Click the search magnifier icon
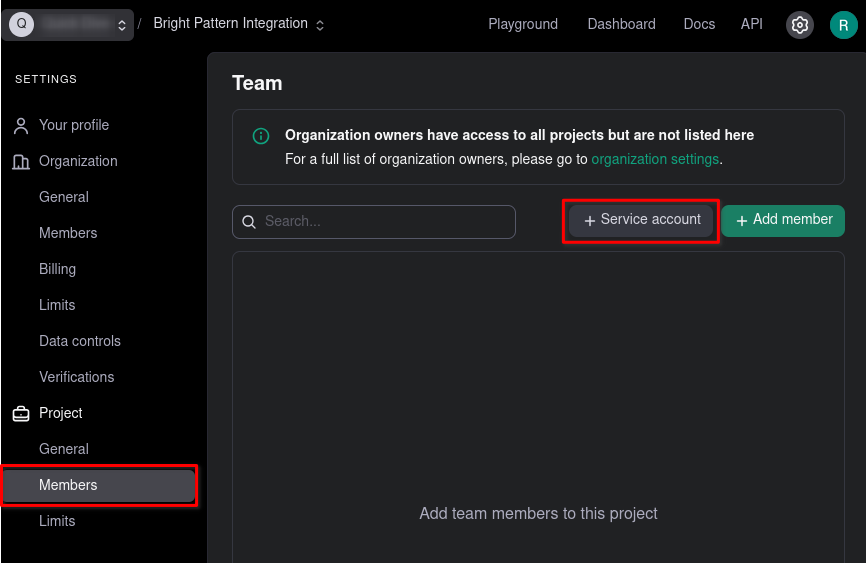The height and width of the screenshot is (563, 866). pyautogui.click(x=249, y=222)
